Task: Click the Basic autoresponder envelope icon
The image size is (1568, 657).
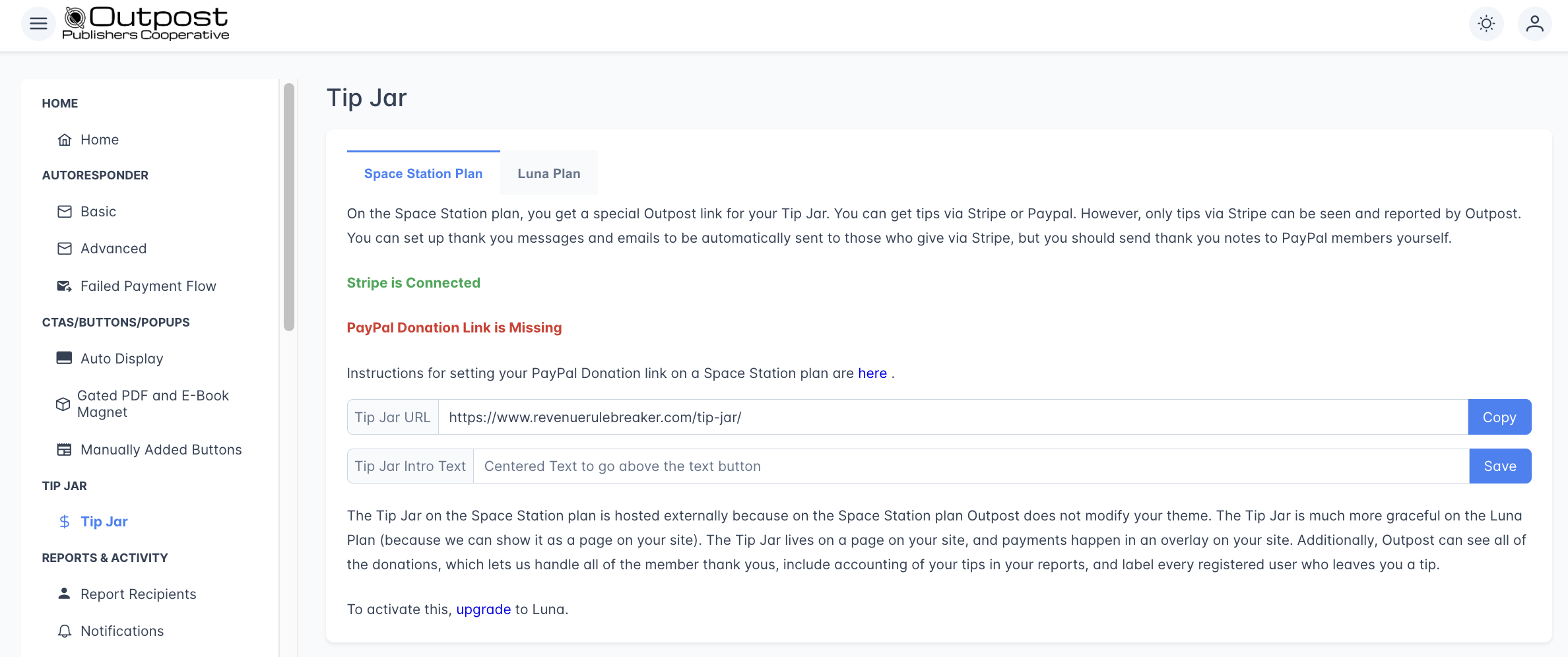Action: [65, 212]
